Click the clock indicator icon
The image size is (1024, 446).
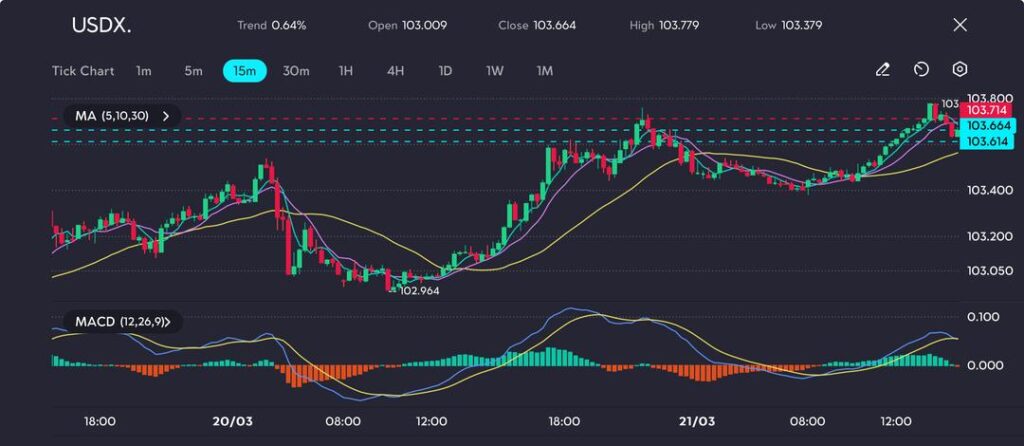[x=921, y=70]
